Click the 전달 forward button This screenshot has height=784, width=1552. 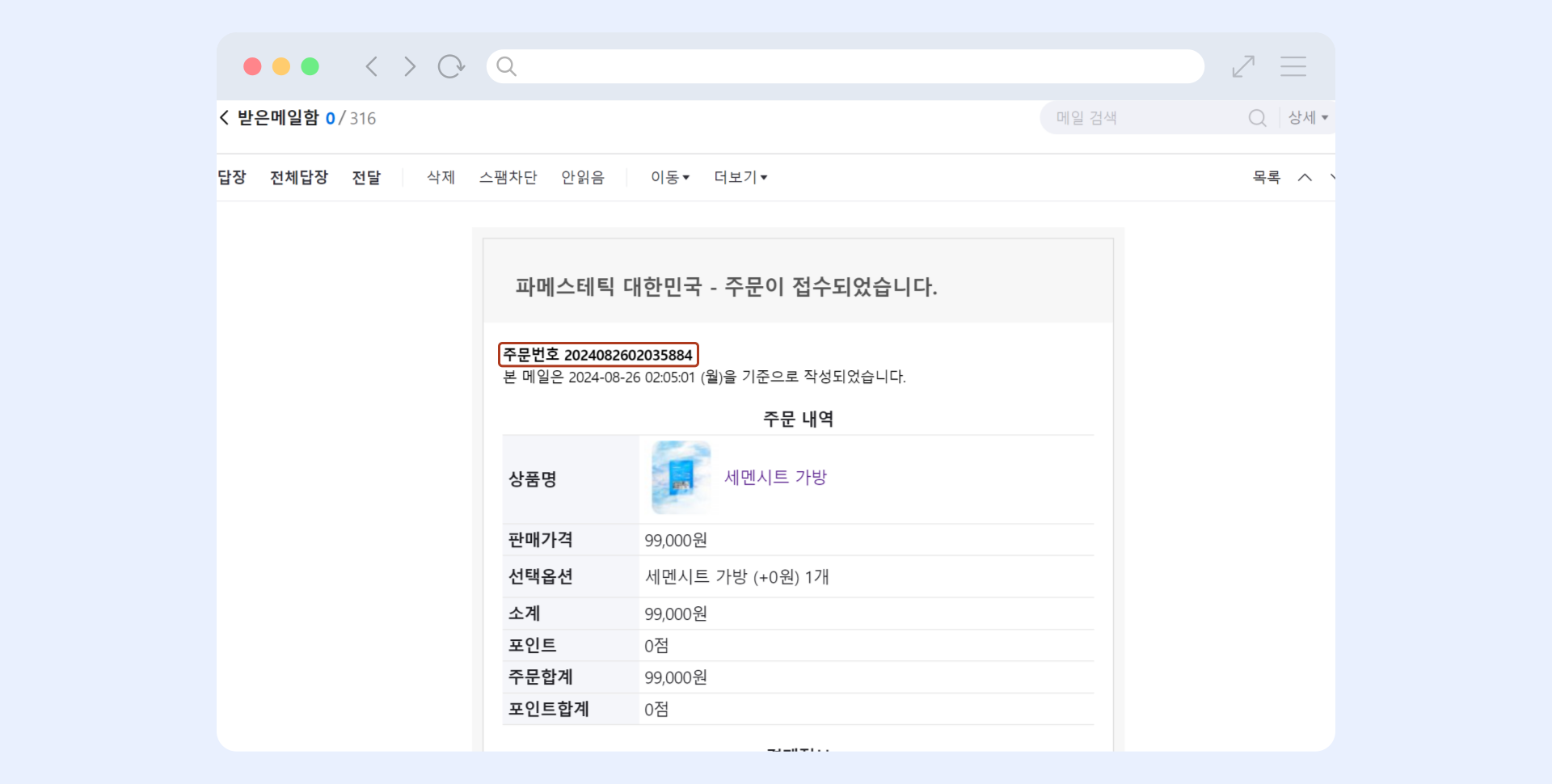[366, 177]
